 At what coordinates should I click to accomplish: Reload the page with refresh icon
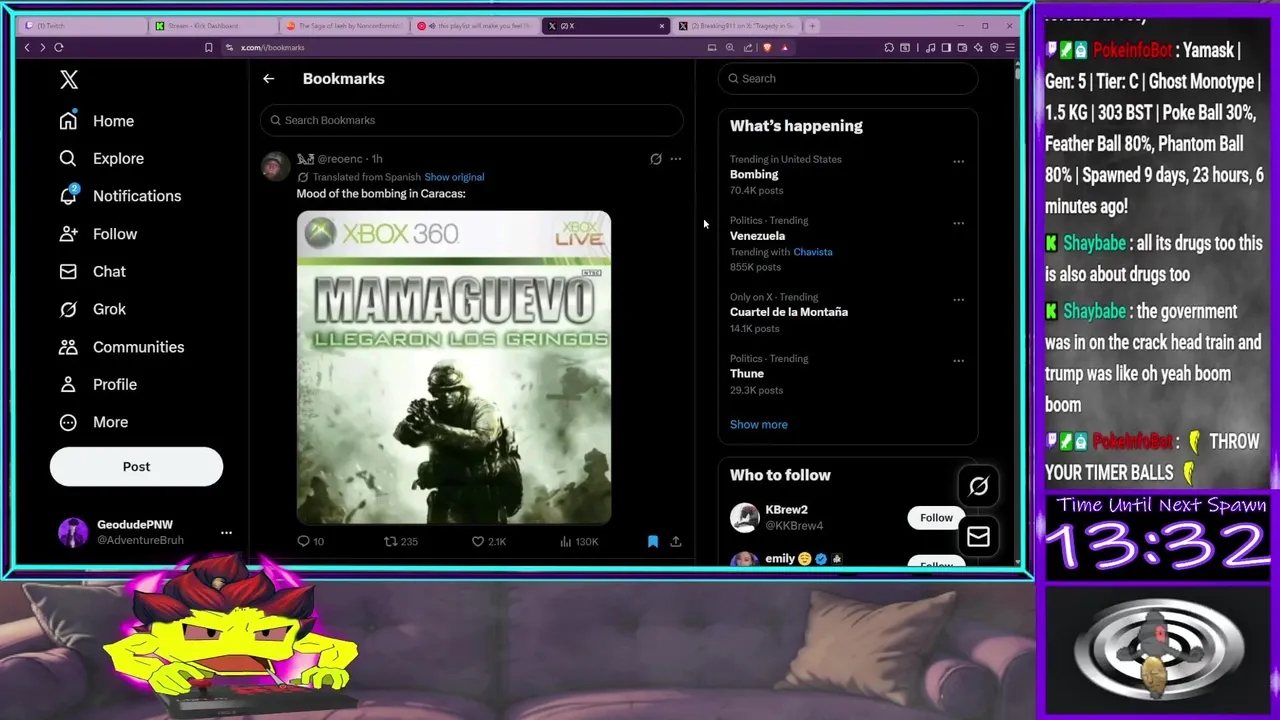pos(59,47)
